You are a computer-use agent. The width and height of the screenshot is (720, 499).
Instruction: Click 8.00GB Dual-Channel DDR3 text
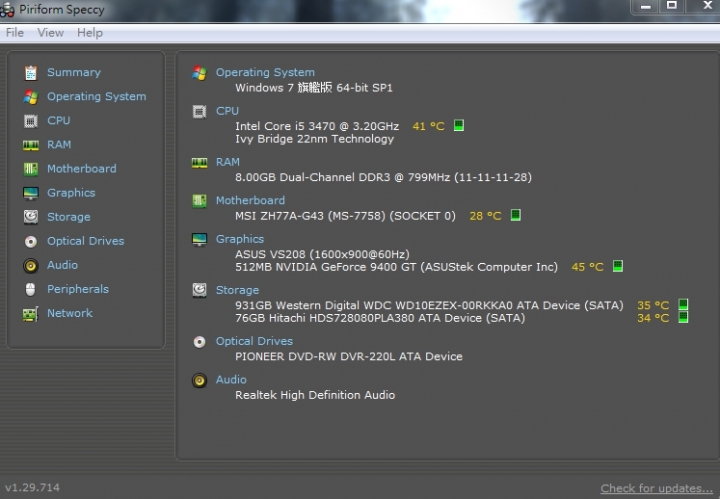click(383, 177)
